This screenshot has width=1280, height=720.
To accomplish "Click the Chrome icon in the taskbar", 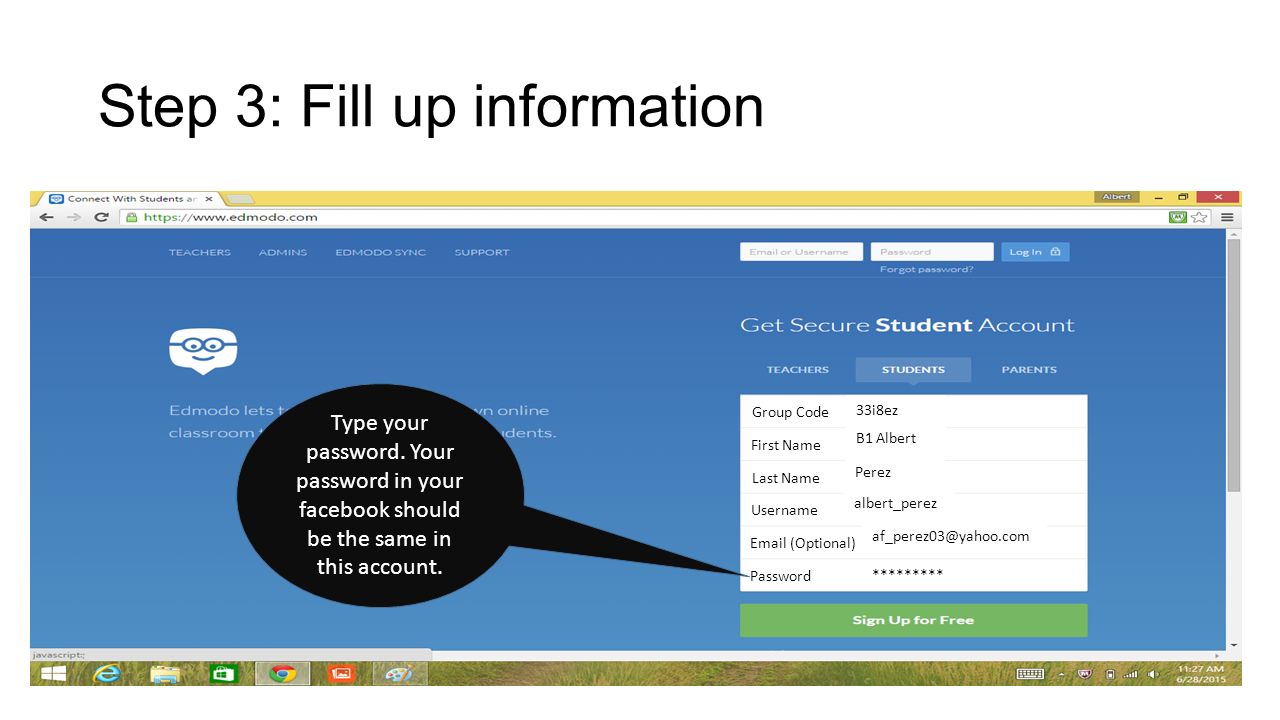I will click(x=282, y=674).
